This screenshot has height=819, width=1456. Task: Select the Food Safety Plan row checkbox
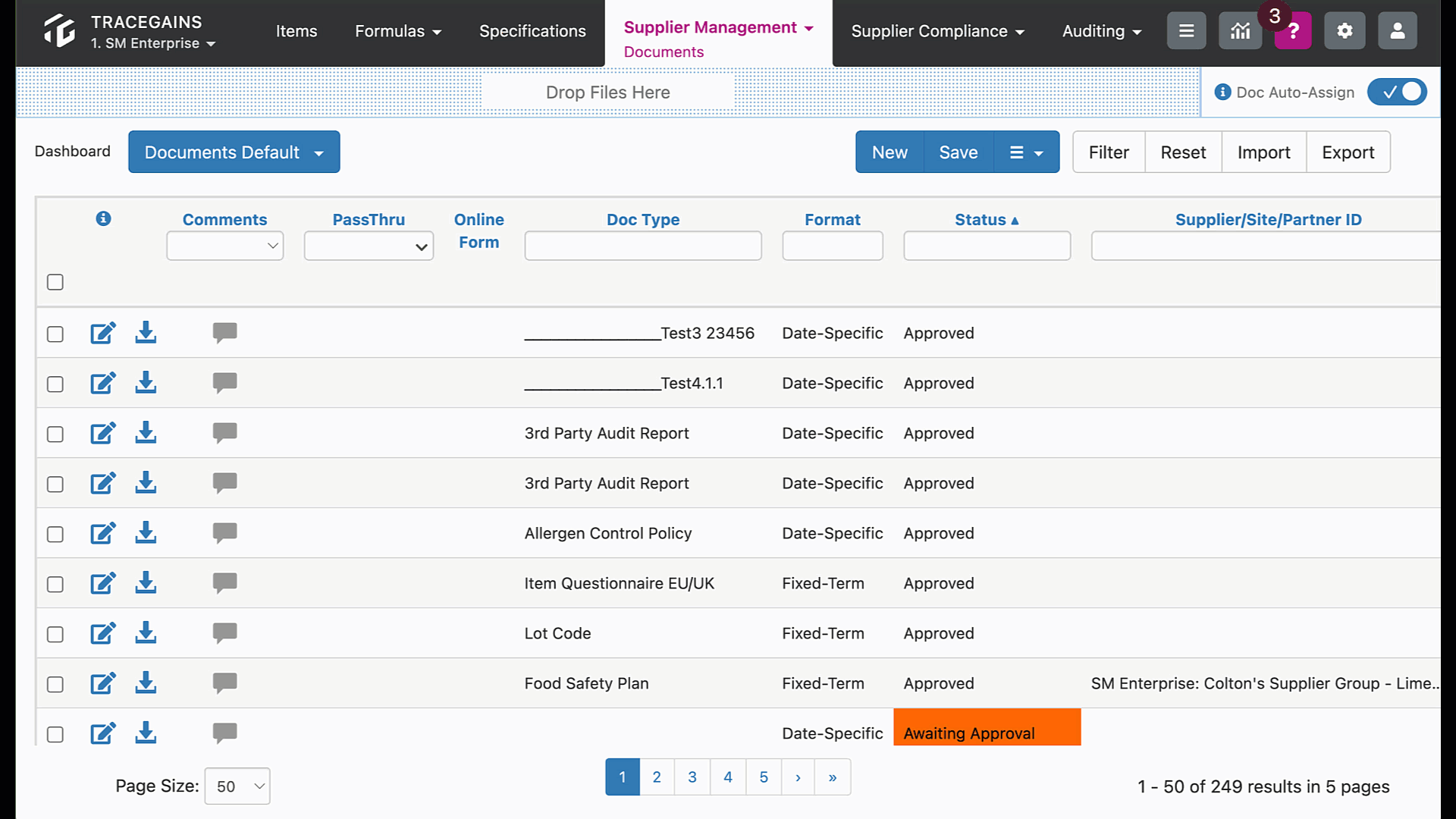pyautogui.click(x=55, y=685)
